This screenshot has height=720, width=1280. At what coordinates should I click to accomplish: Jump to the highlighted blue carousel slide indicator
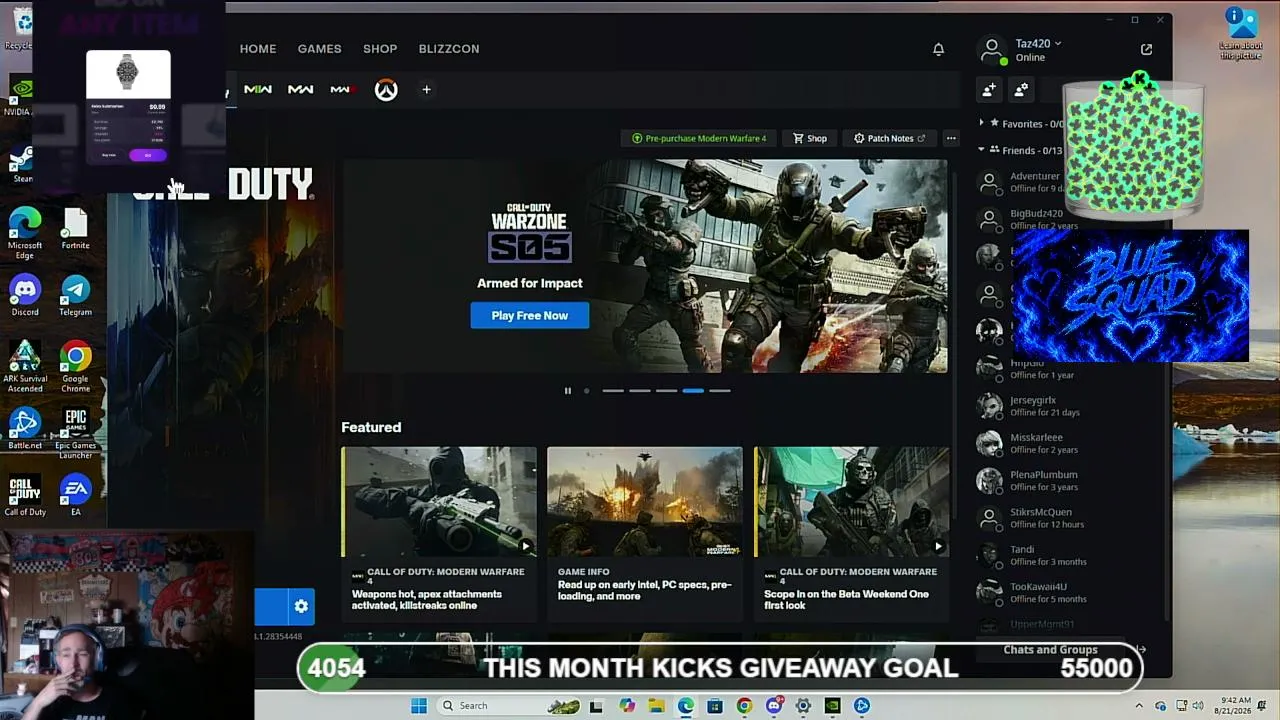[x=693, y=391]
